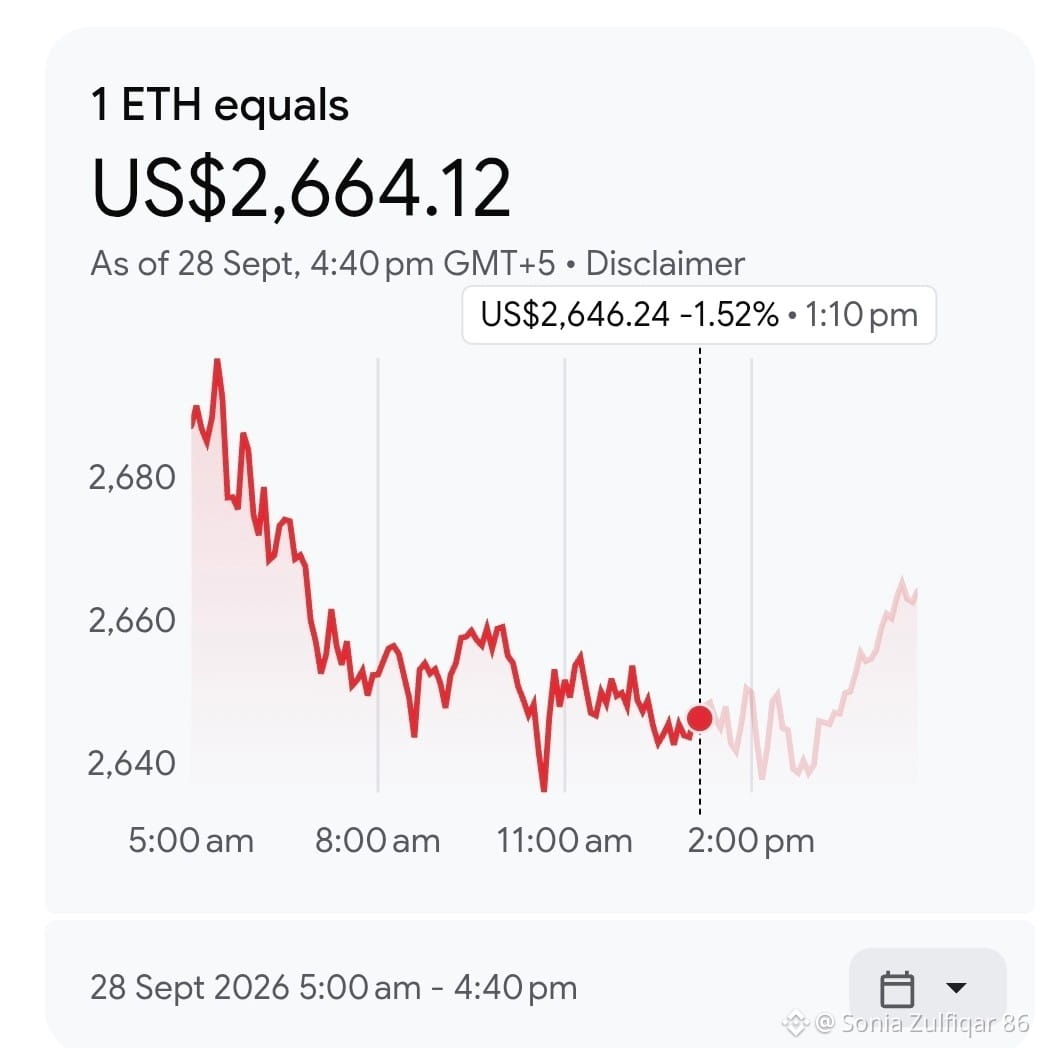This screenshot has height=1048, width=1037.
Task: Click the 5:00 am axis label
Action: (x=191, y=841)
